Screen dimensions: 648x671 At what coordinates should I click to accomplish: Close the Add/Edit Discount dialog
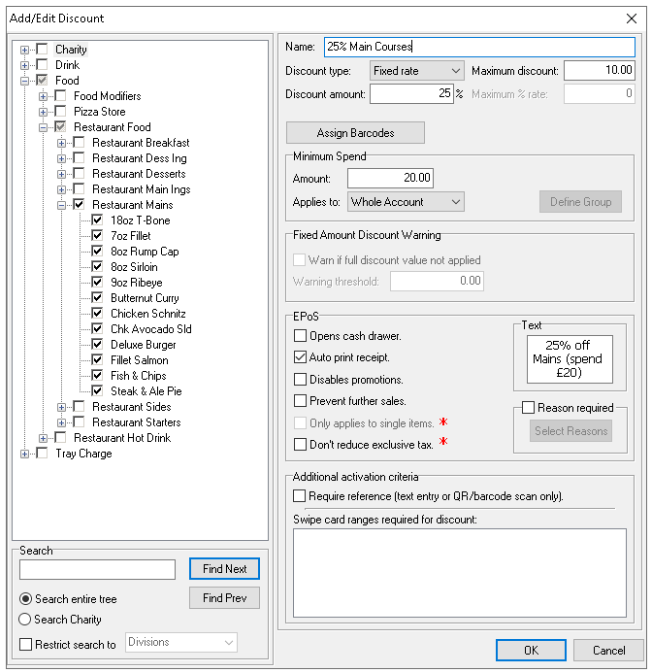coord(630,18)
